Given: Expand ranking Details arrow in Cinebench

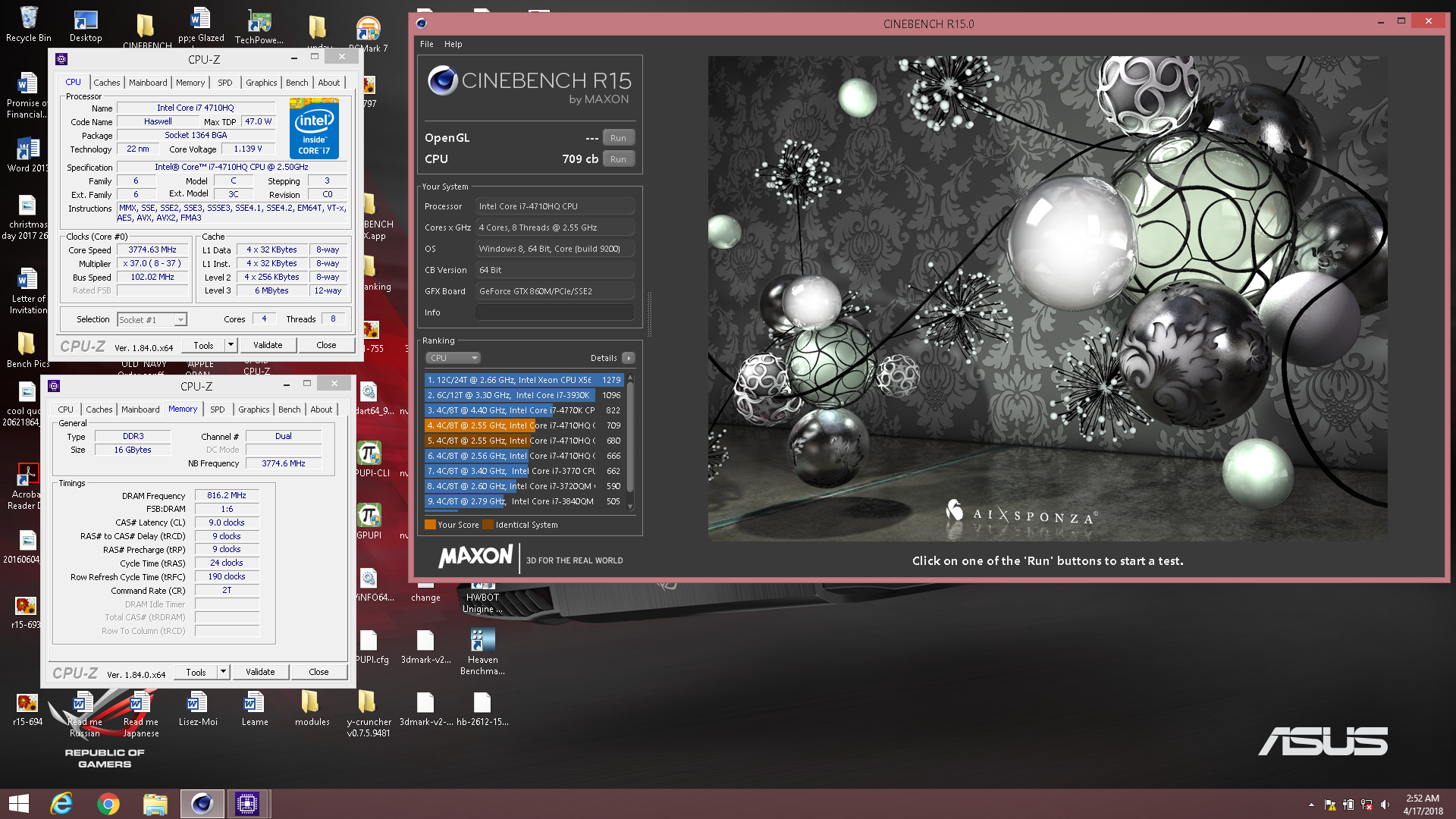Looking at the screenshot, I should (x=629, y=358).
